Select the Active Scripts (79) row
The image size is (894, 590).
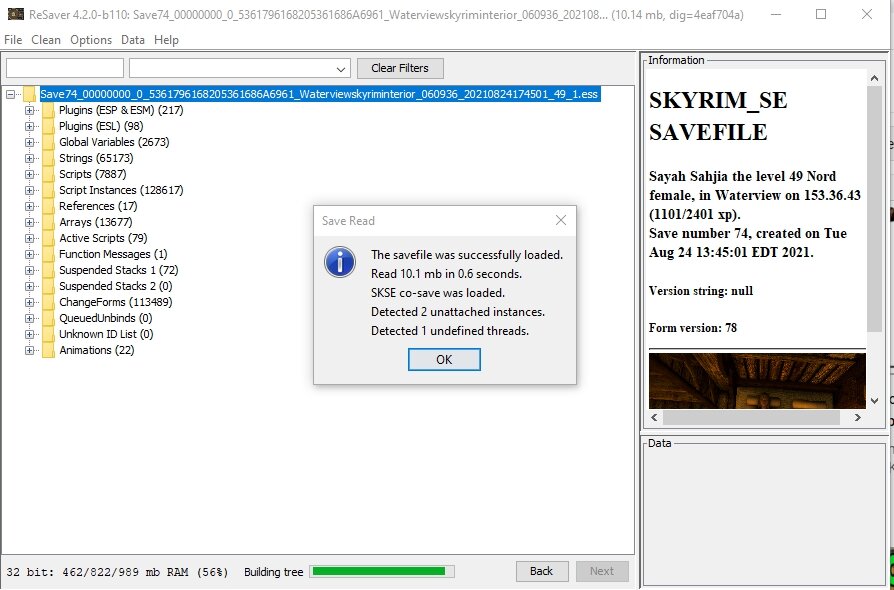tap(103, 238)
